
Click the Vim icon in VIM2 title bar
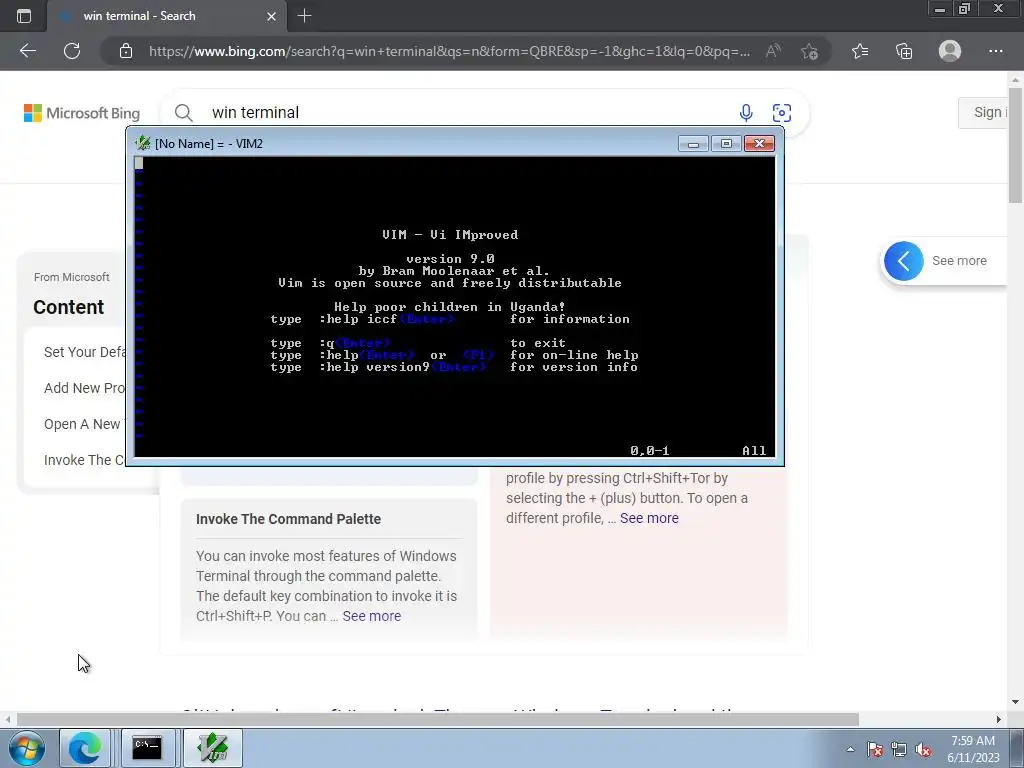coord(143,143)
